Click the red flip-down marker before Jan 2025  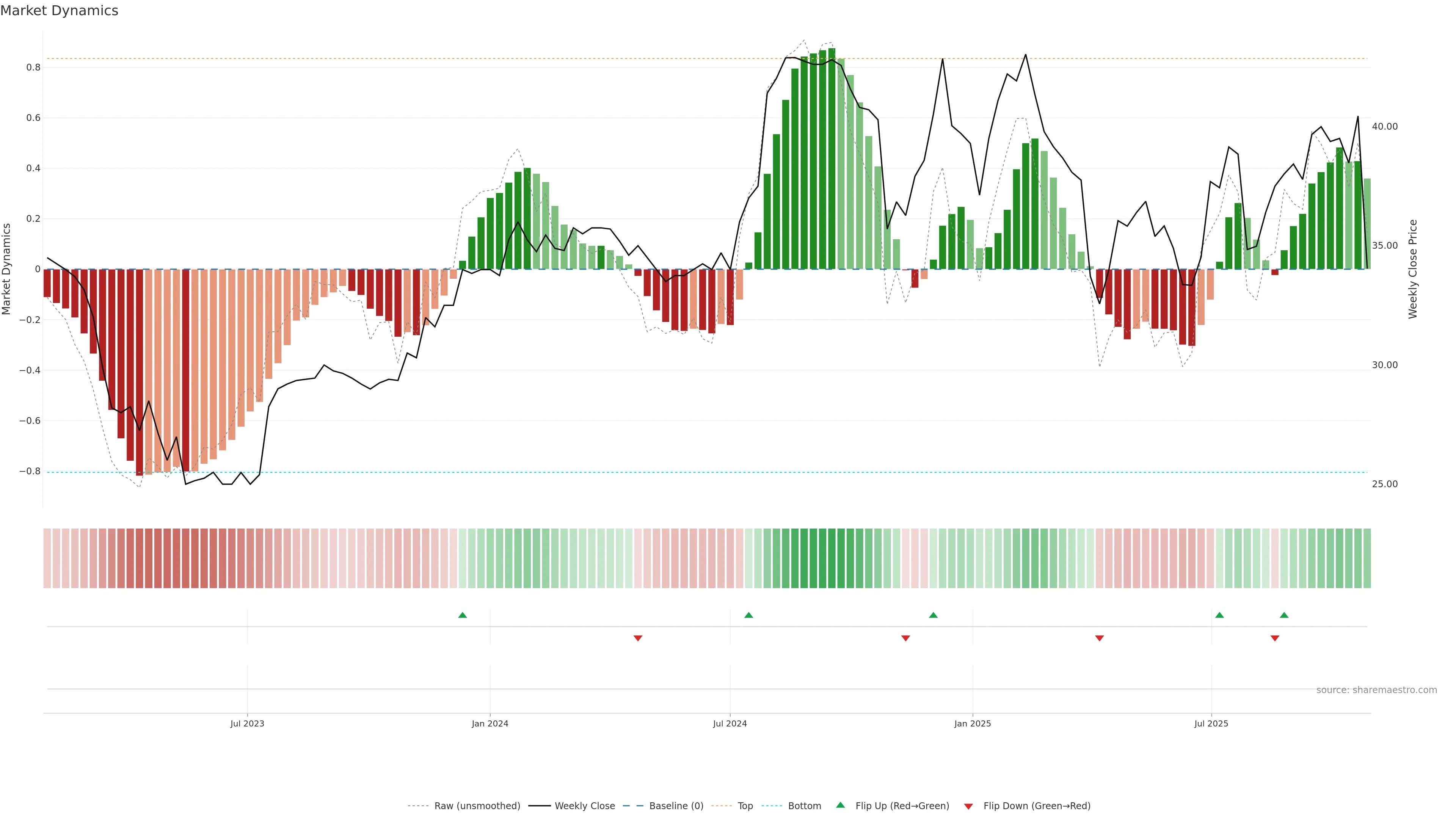[905, 638]
